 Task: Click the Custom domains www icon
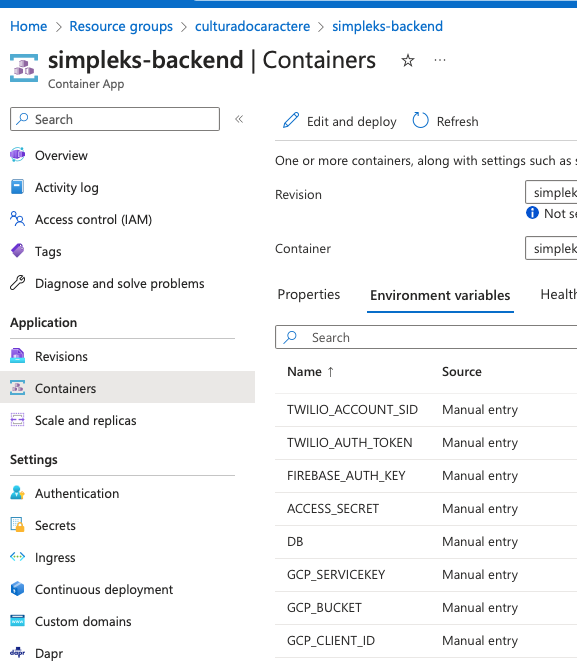click(x=17, y=621)
